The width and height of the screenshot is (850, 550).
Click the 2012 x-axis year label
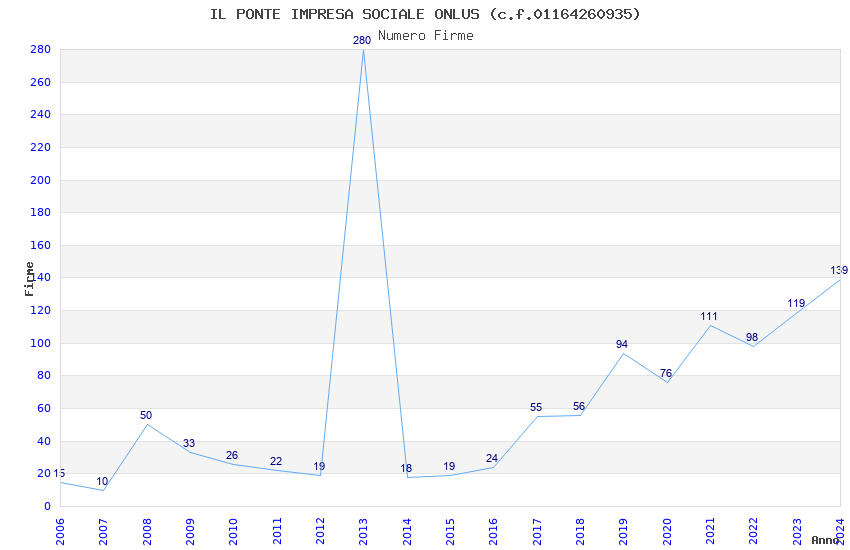click(x=320, y=532)
